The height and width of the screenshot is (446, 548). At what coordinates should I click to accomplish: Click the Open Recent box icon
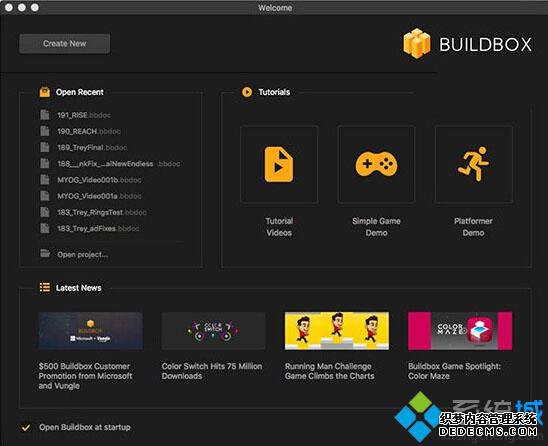pyautogui.click(x=45, y=92)
